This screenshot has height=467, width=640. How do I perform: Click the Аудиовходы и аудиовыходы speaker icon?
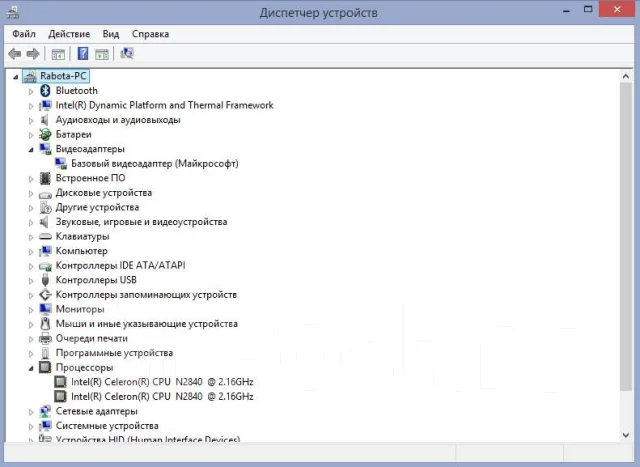pos(44,120)
